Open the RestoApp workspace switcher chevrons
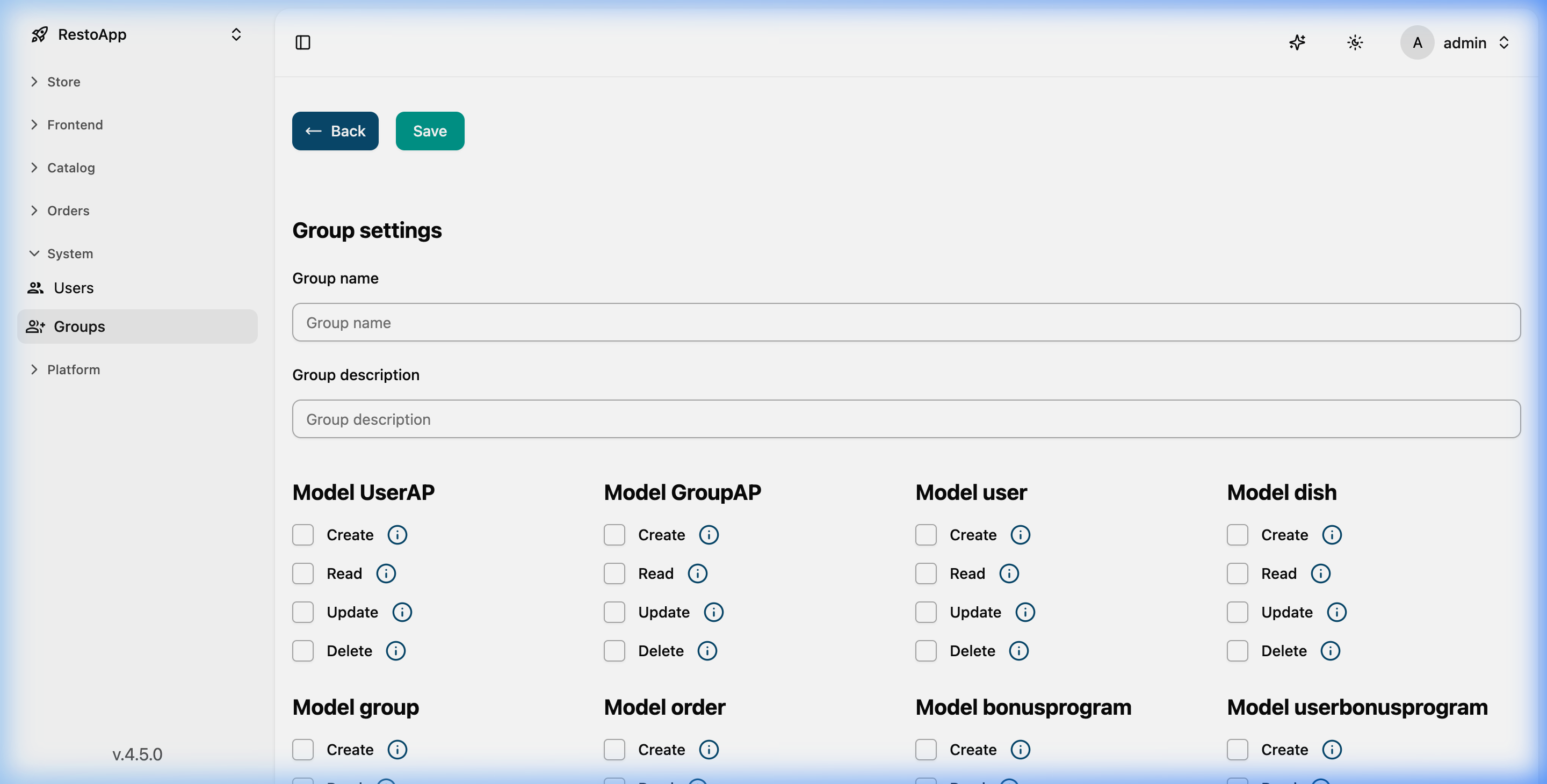 pos(236,35)
